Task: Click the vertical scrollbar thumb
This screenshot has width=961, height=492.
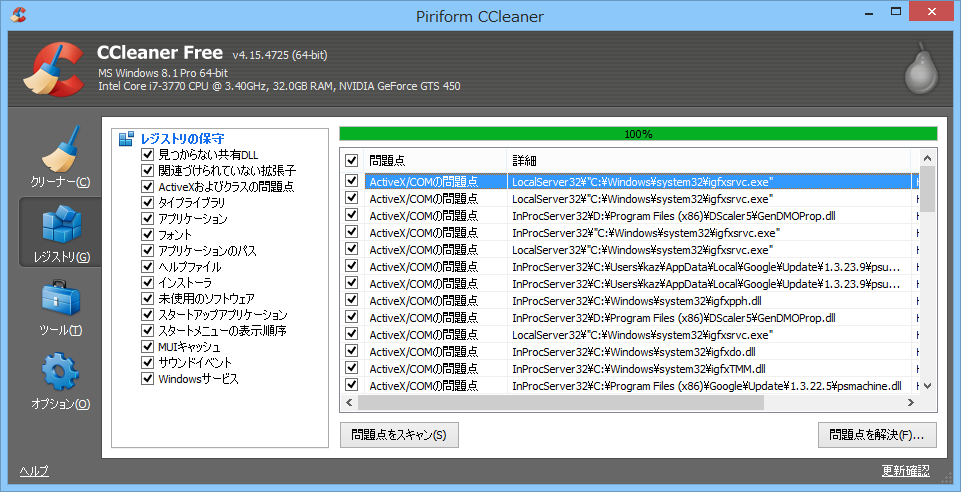Action: (x=927, y=189)
